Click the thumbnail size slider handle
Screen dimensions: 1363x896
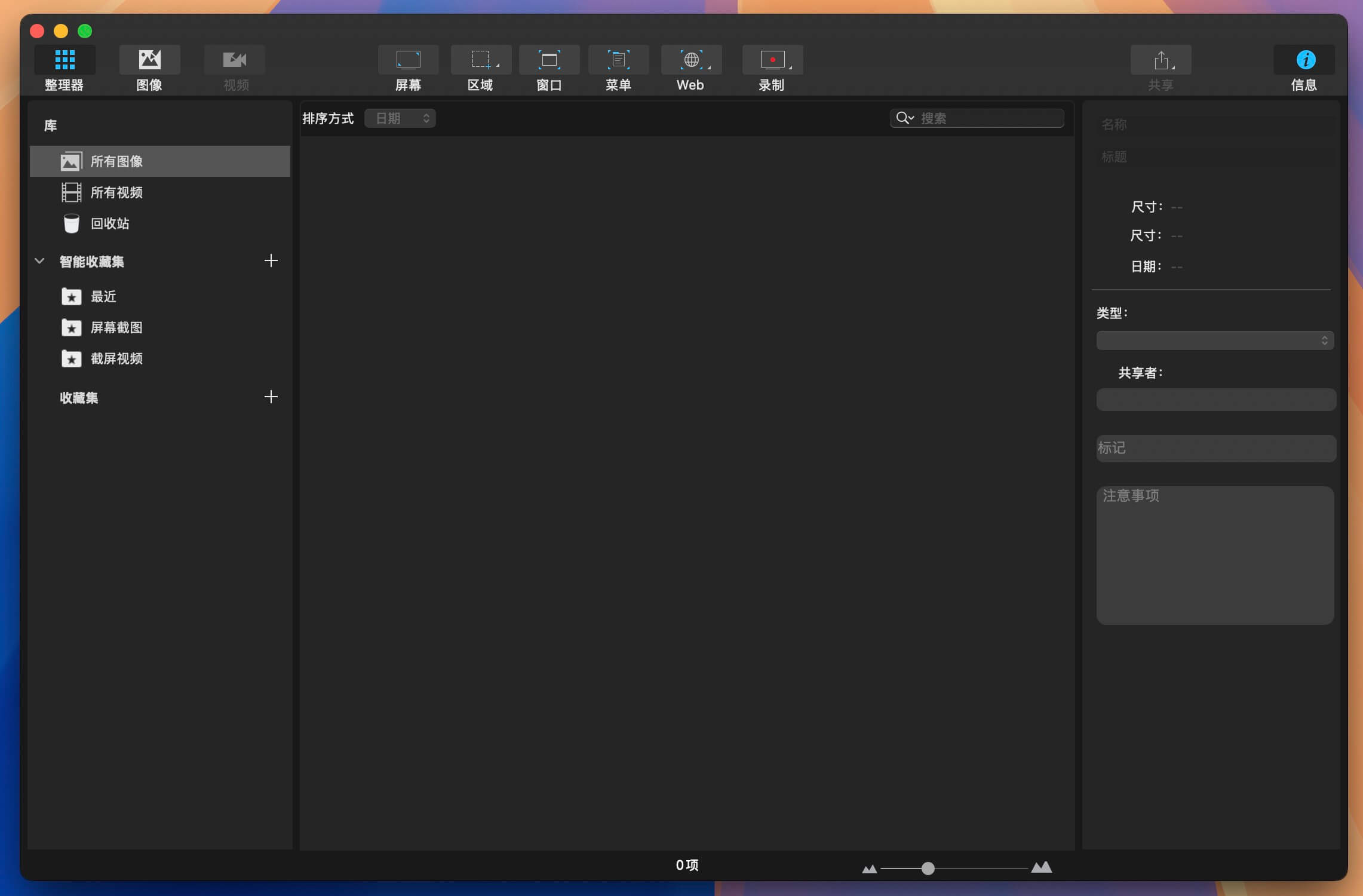928,869
